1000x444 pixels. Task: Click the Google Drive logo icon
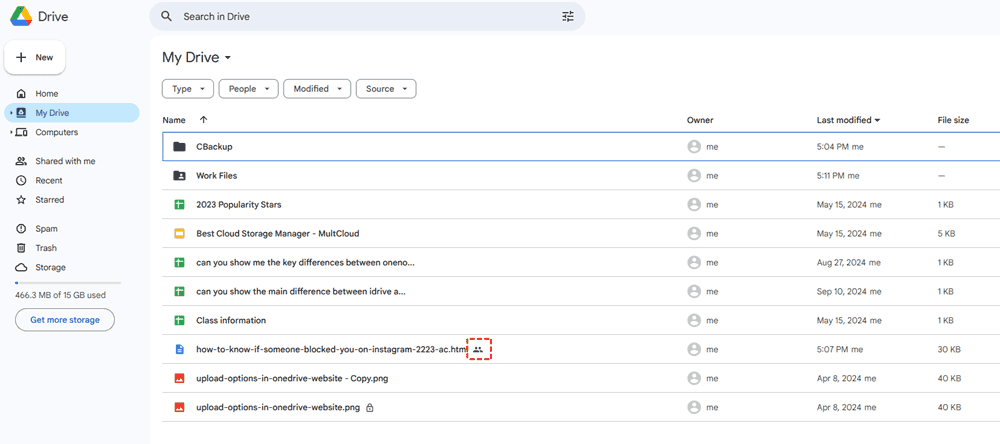tap(19, 17)
